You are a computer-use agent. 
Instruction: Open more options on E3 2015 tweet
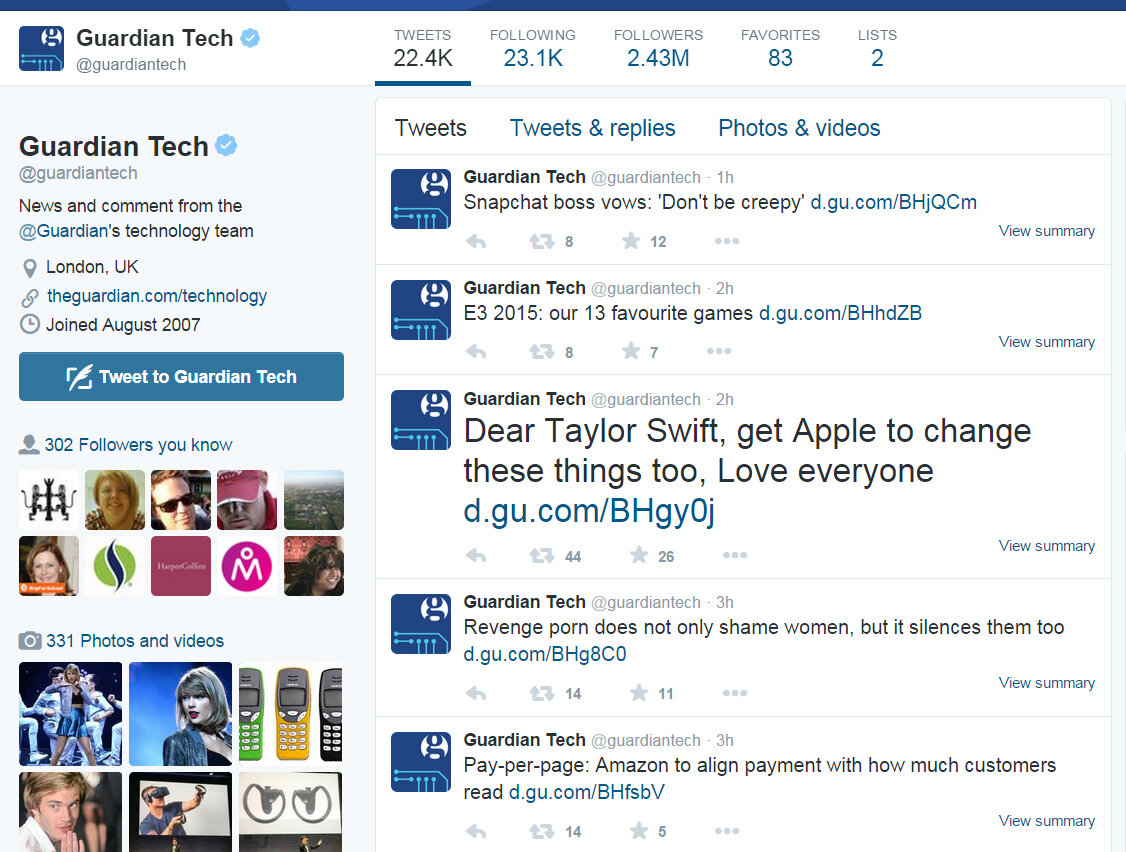tap(719, 351)
